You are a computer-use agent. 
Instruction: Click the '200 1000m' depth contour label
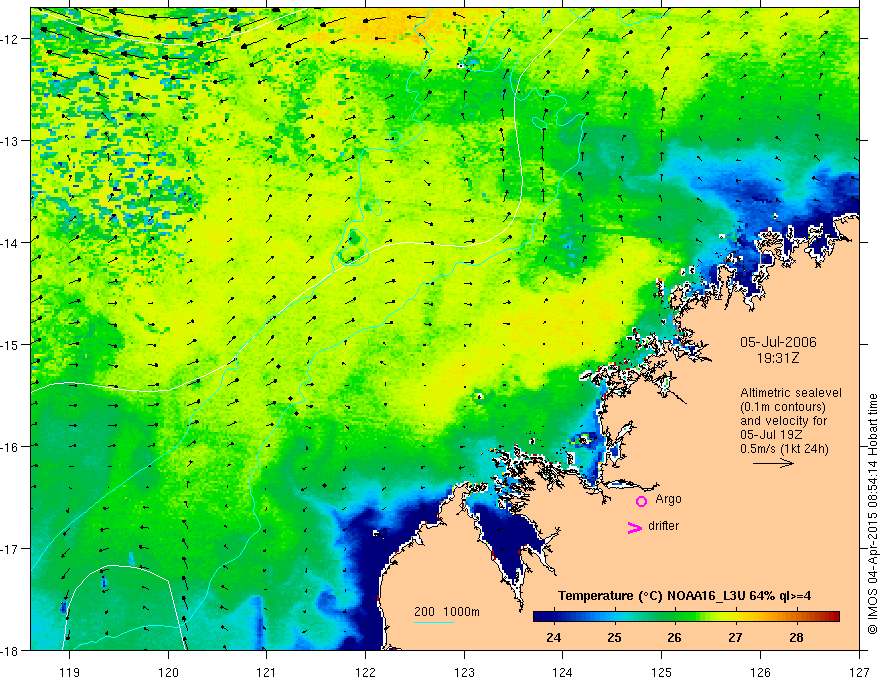point(447,612)
